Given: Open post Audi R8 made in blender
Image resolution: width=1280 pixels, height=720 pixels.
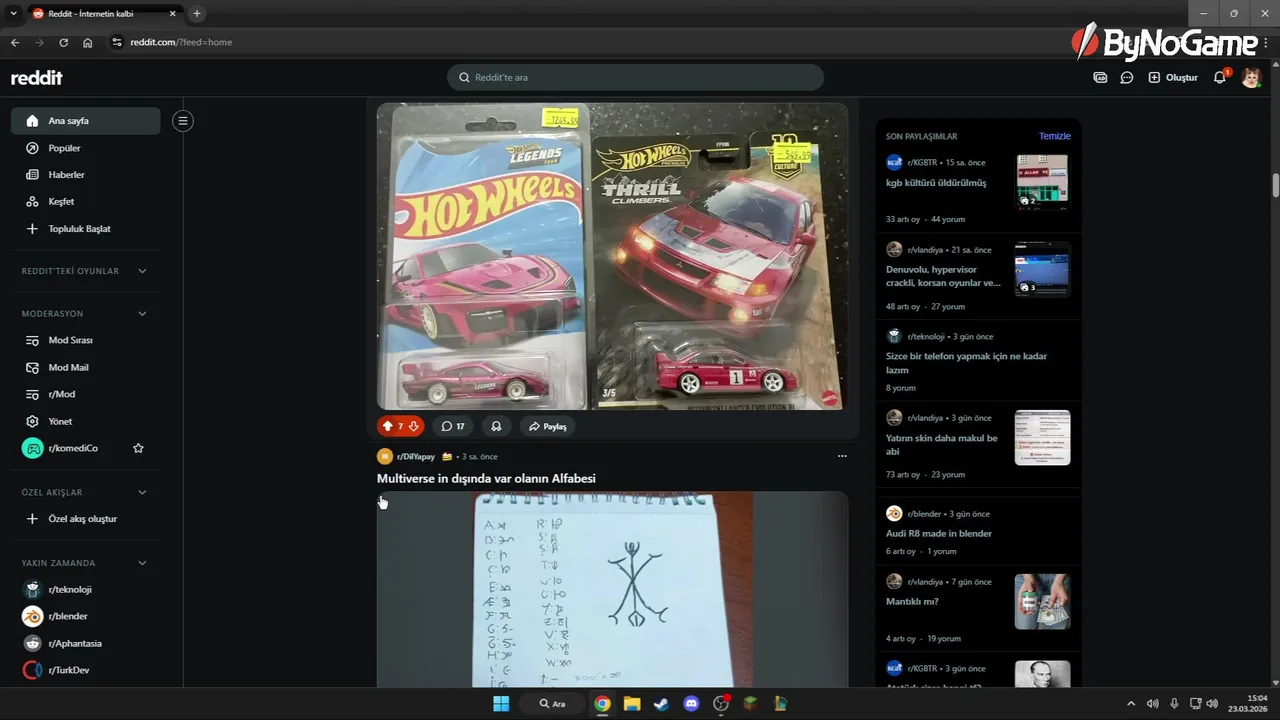Looking at the screenshot, I should click(939, 533).
